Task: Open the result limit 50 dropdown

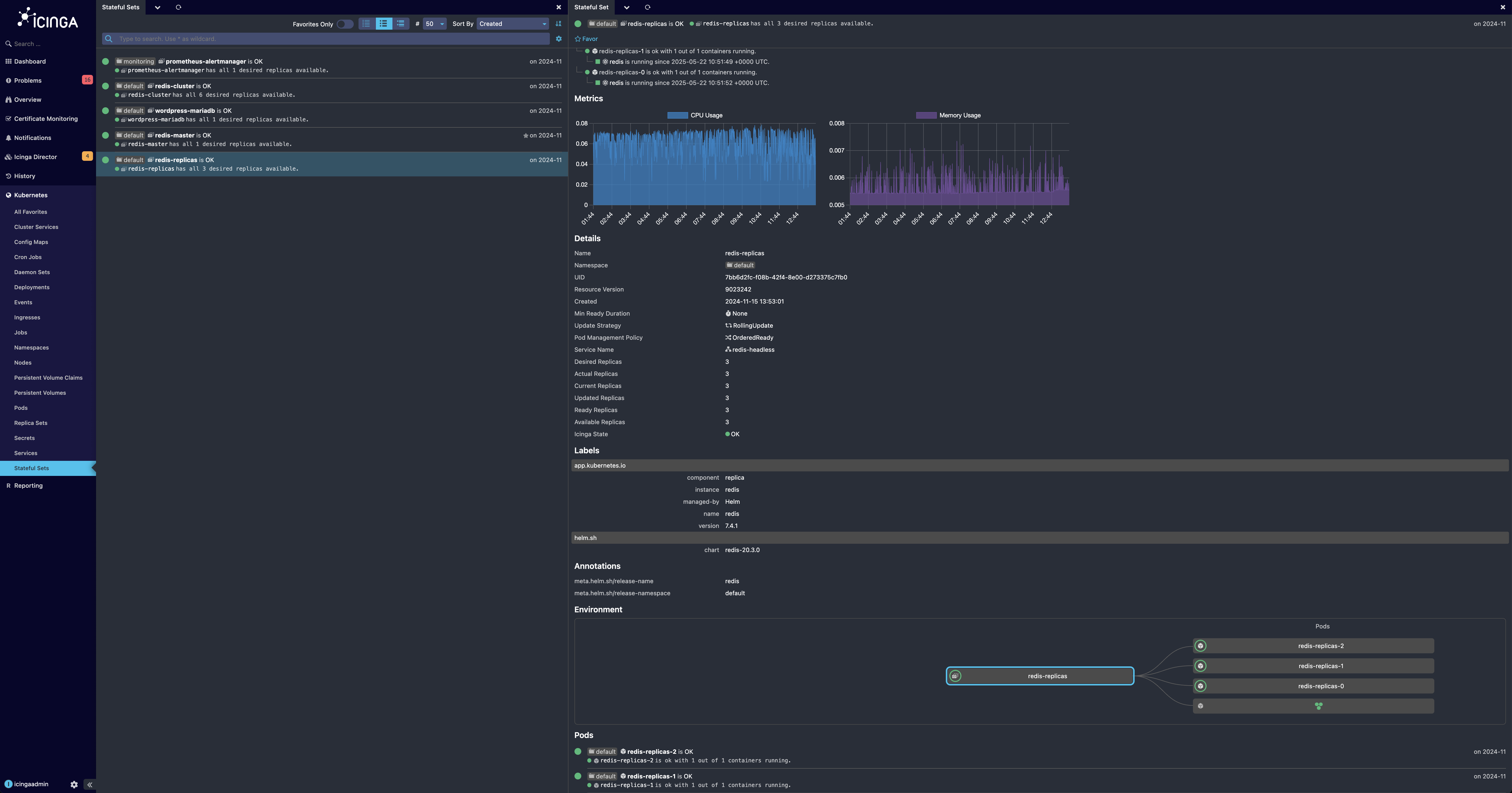Action: pos(434,24)
